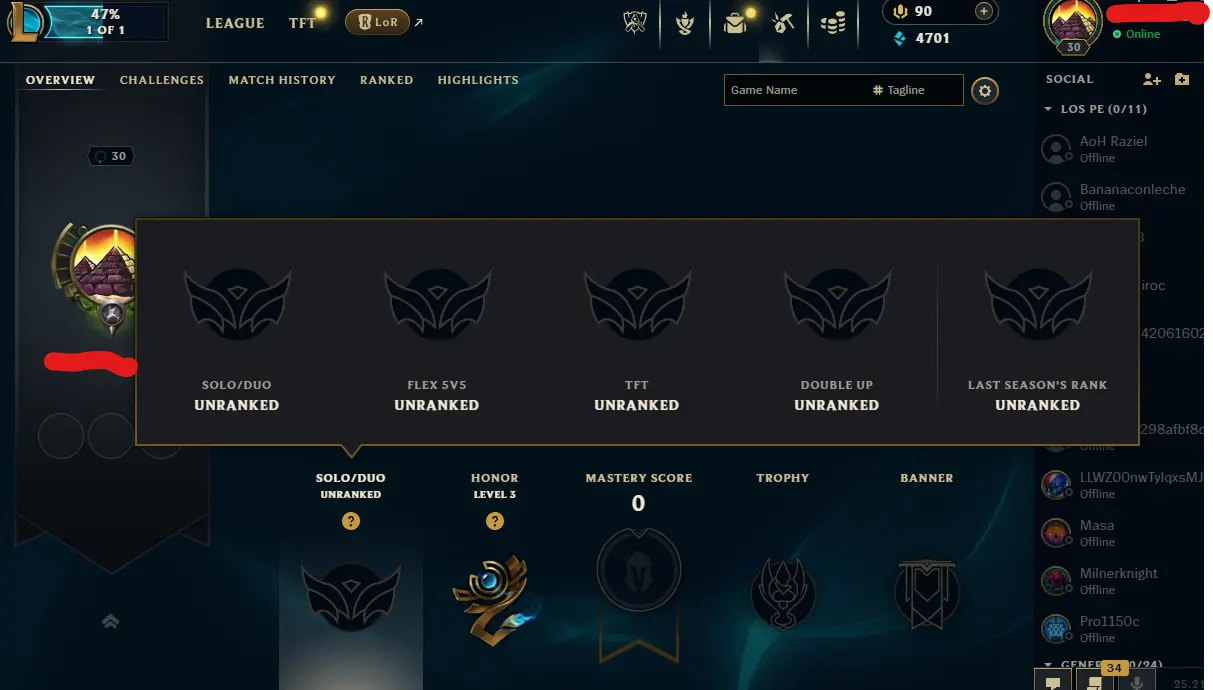Open the Store coins icon
The image size is (1213, 690).
click(x=833, y=23)
